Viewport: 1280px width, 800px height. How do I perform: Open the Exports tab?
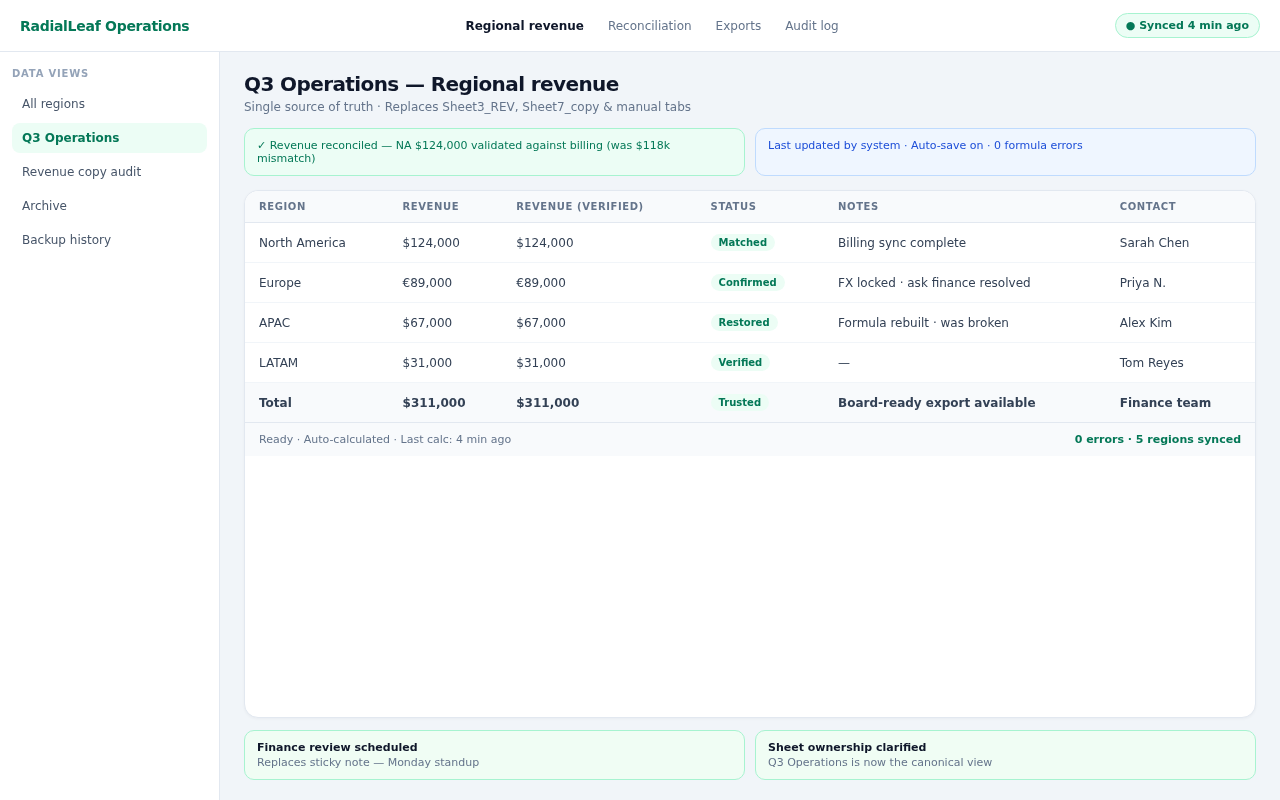pyautogui.click(x=738, y=26)
